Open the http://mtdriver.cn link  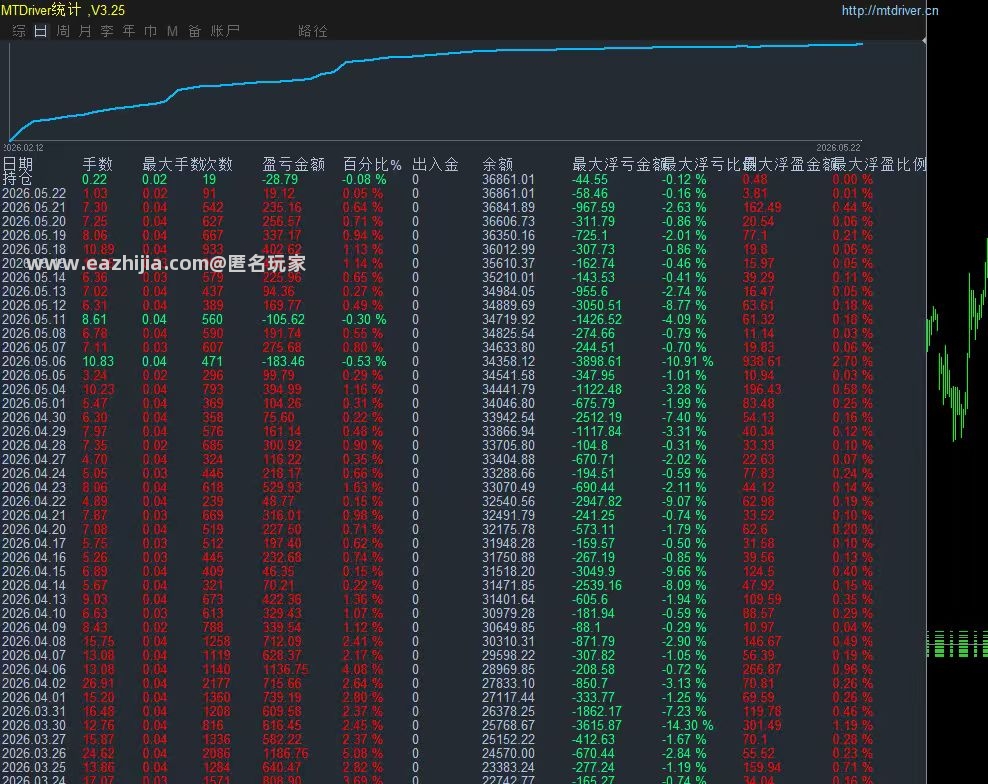890,11
